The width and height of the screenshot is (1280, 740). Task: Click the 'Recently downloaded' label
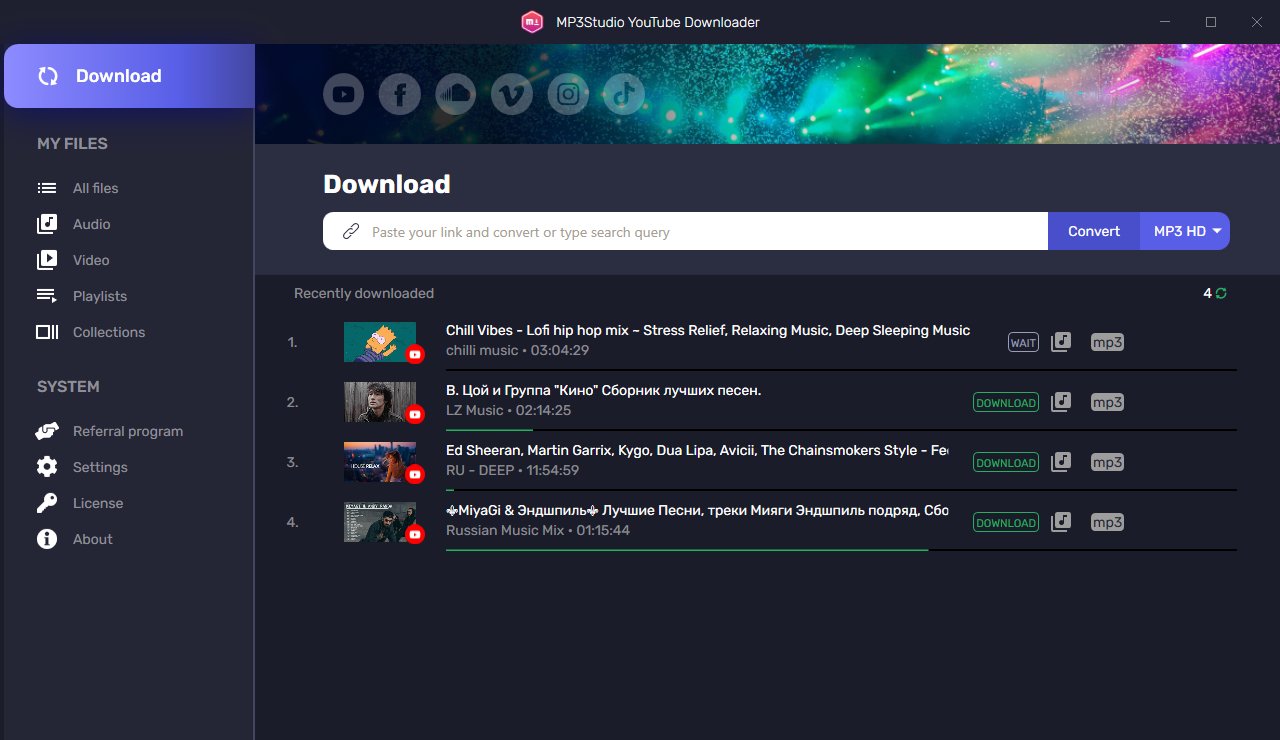[x=364, y=293]
